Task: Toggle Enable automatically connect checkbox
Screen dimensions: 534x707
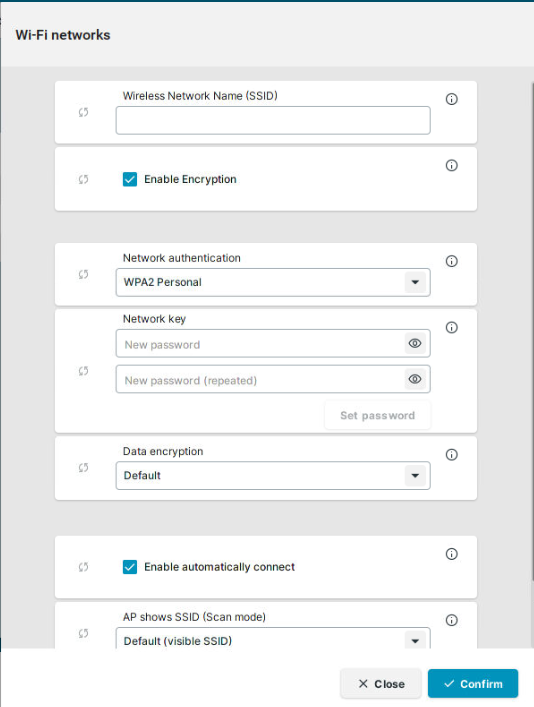Action: [x=130, y=567]
